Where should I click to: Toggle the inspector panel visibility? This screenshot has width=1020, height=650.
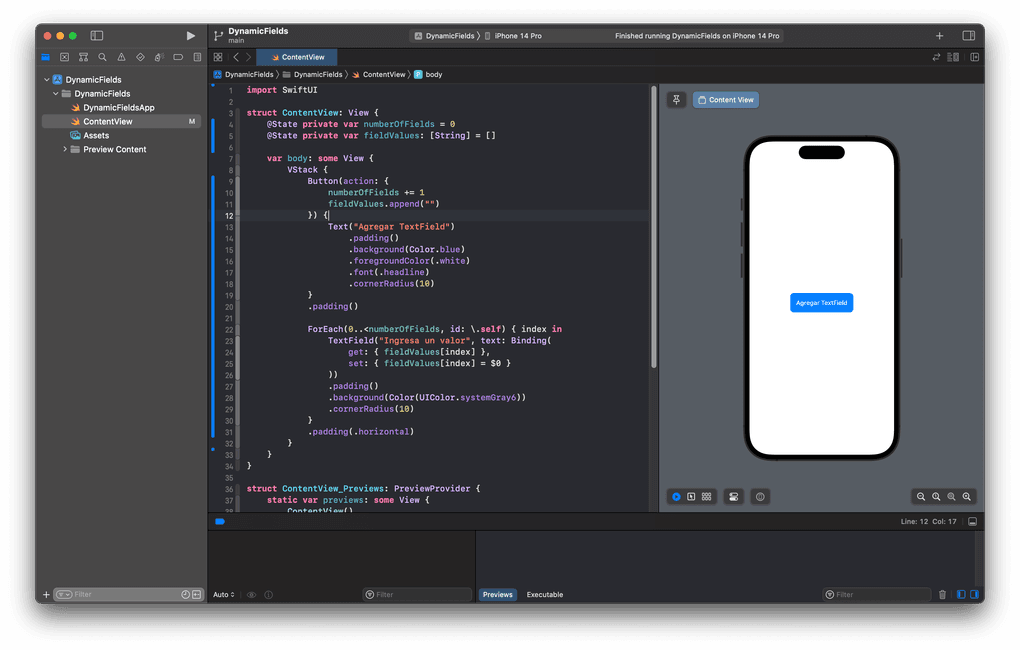pos(968,36)
